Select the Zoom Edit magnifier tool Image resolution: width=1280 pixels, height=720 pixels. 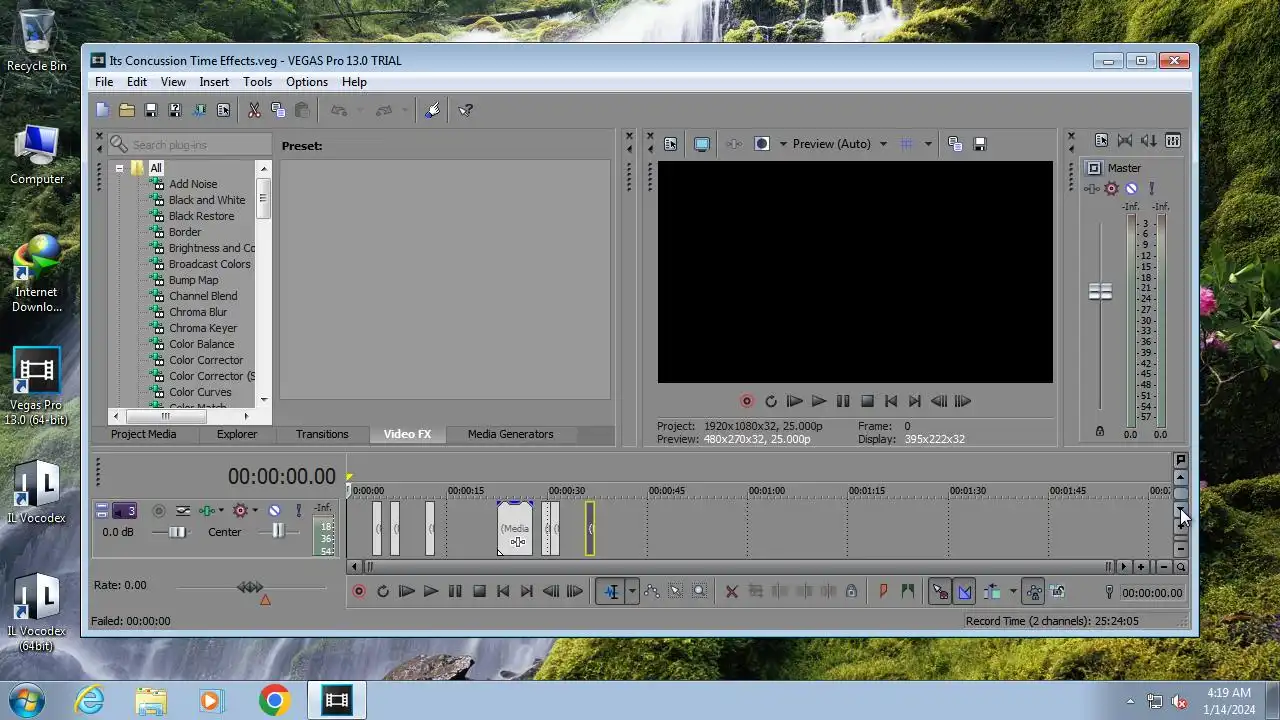coord(700,592)
